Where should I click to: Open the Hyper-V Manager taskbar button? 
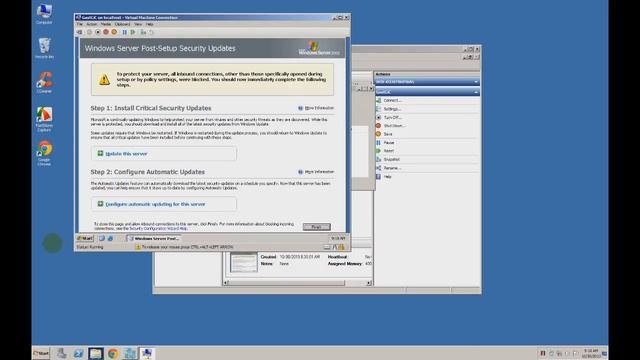click(x=130, y=353)
